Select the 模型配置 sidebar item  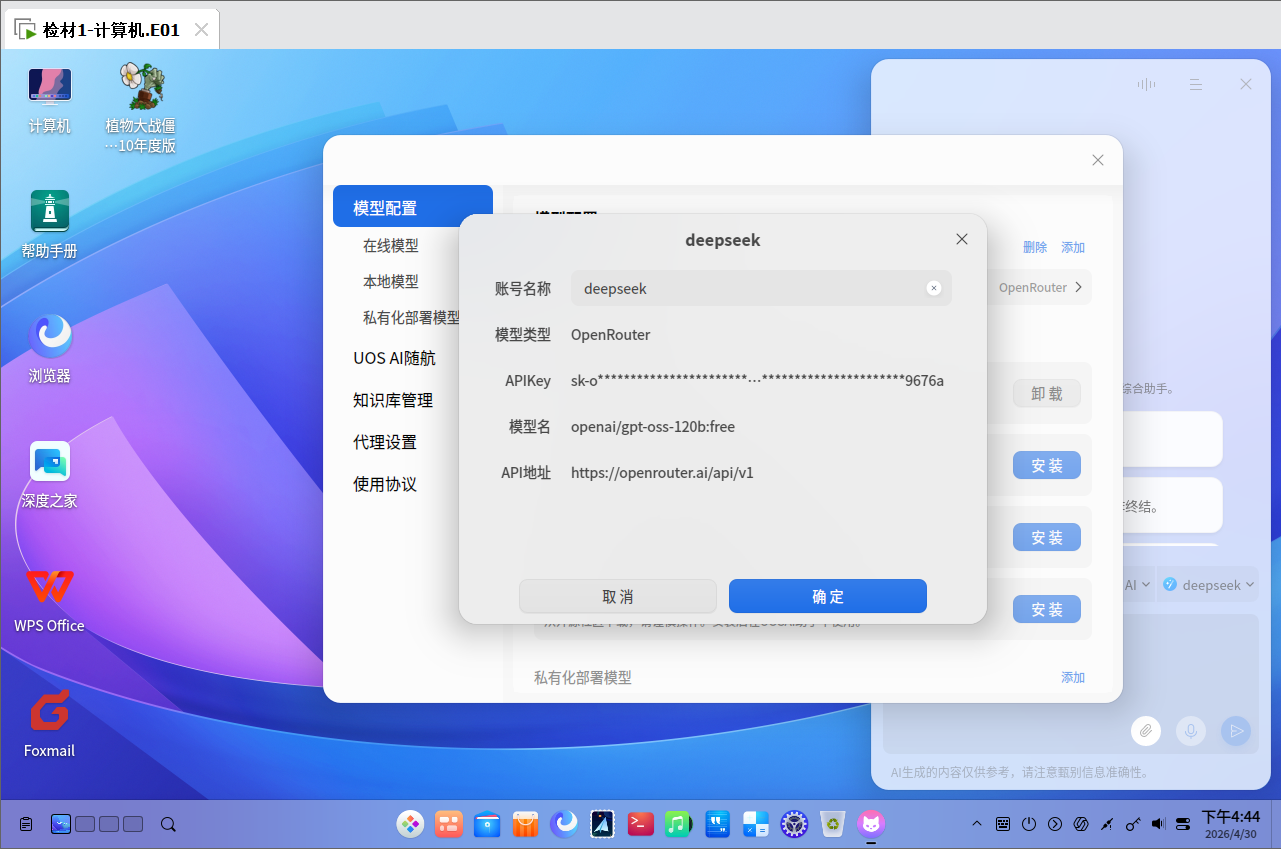point(413,206)
